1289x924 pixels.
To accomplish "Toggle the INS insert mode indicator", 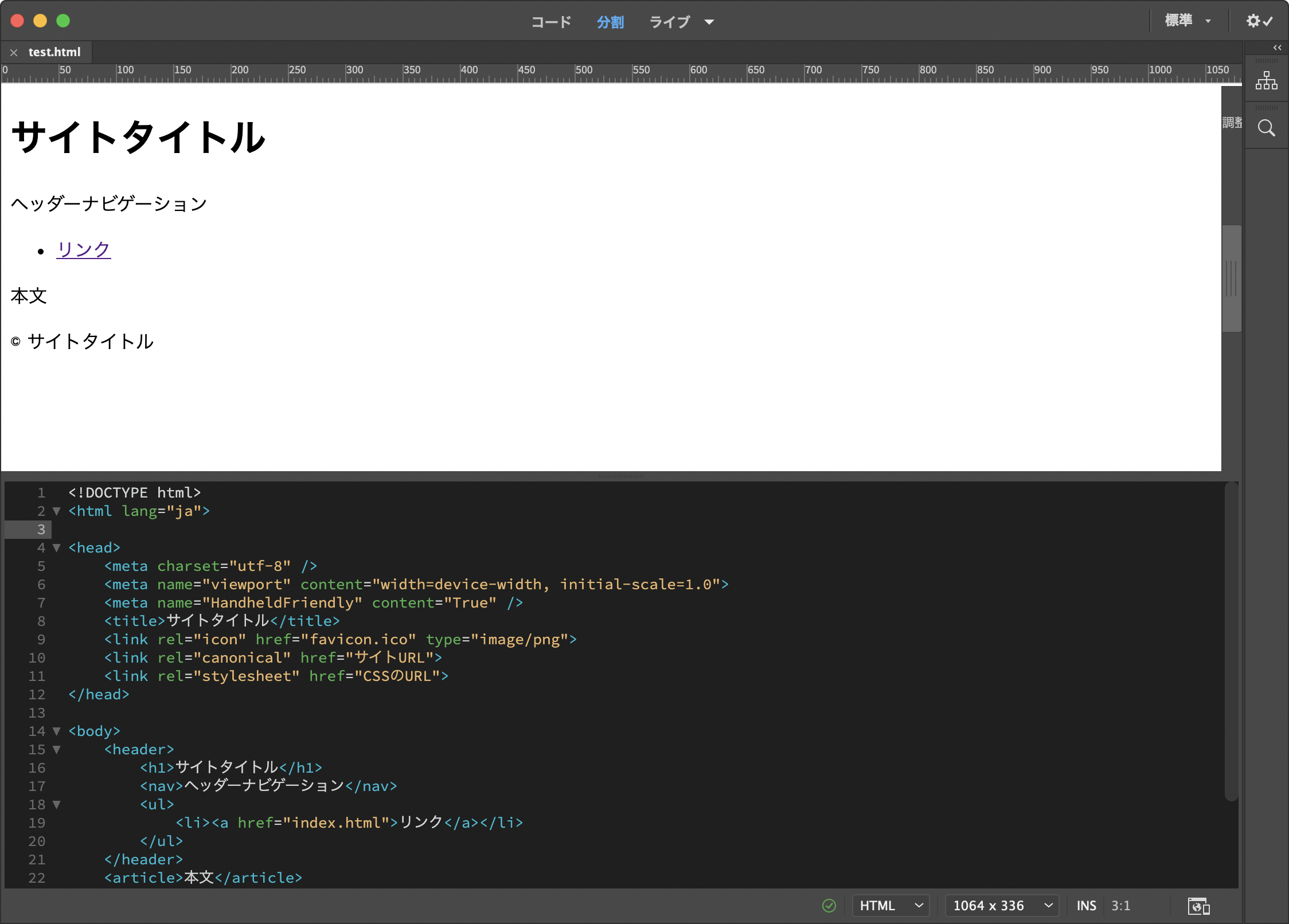I will pos(1087,906).
